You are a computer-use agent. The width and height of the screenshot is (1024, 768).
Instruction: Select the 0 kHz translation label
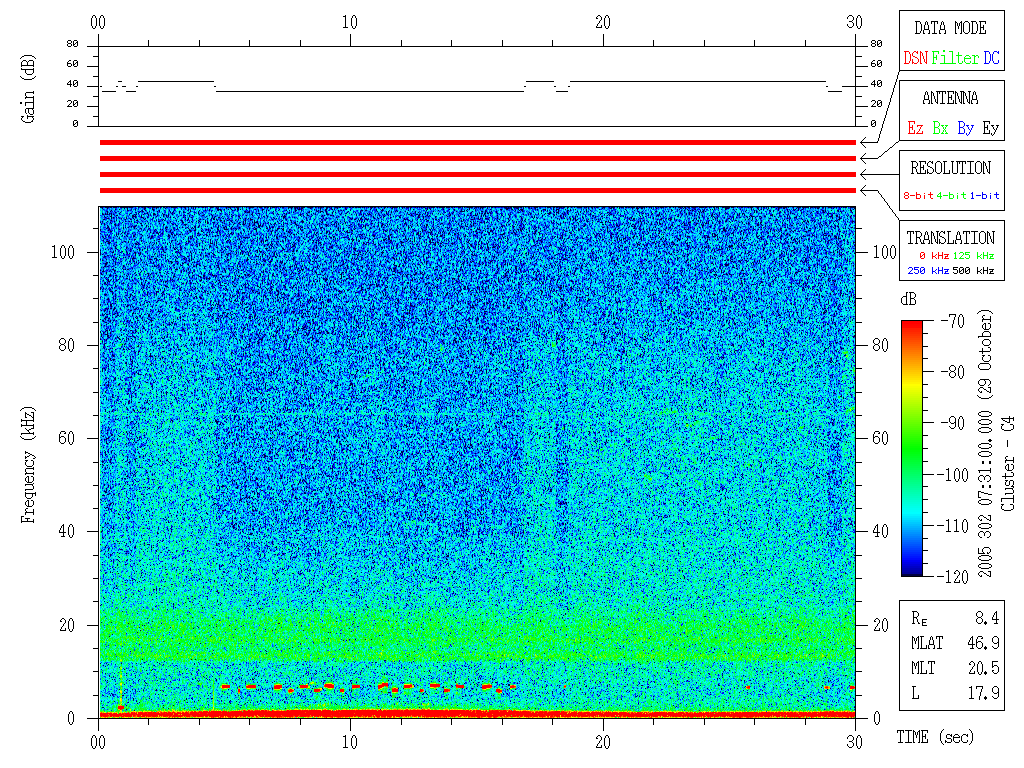(x=934, y=255)
